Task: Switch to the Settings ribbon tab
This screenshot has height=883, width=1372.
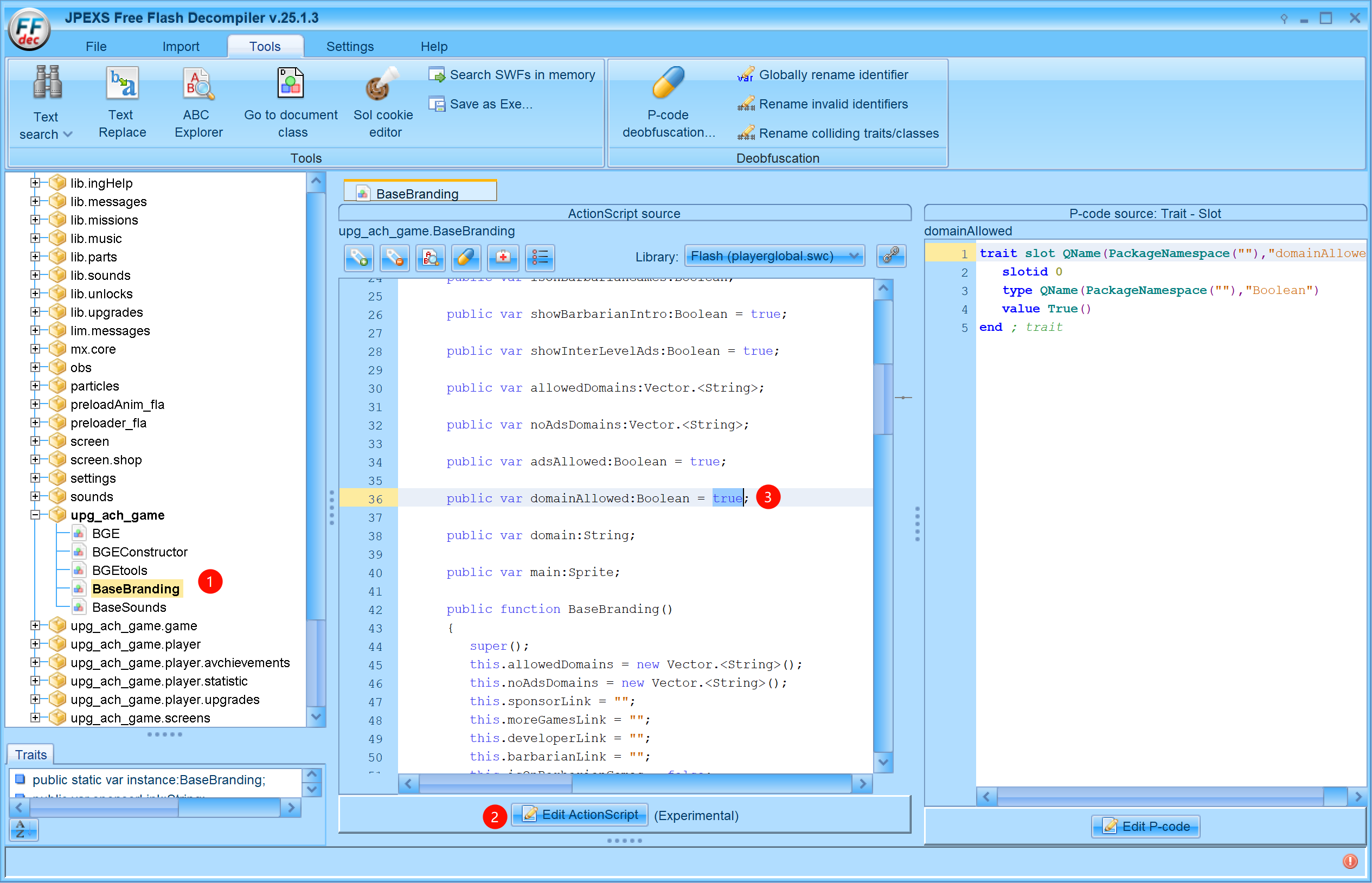Action: tap(350, 47)
